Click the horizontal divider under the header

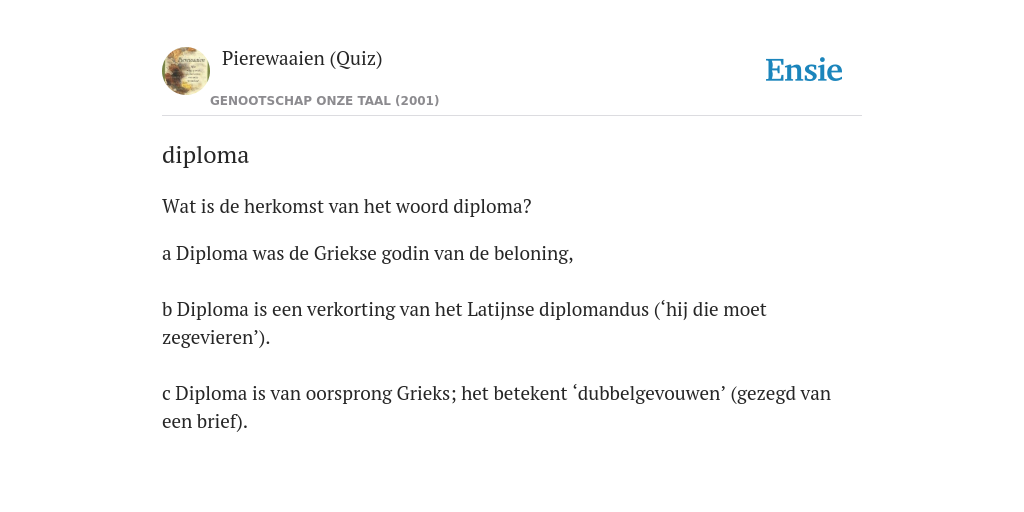(x=512, y=116)
